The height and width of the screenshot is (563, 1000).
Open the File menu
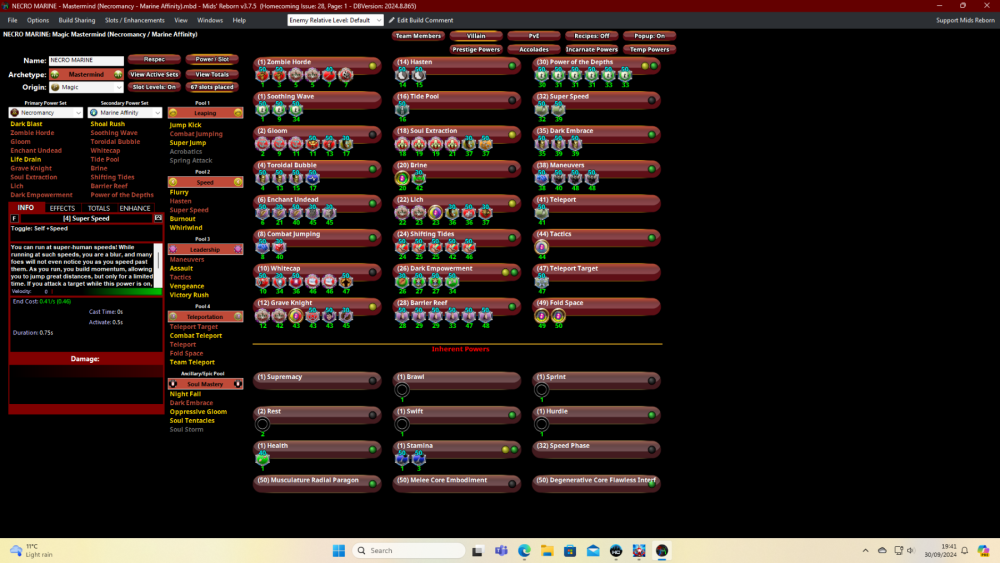[x=12, y=20]
